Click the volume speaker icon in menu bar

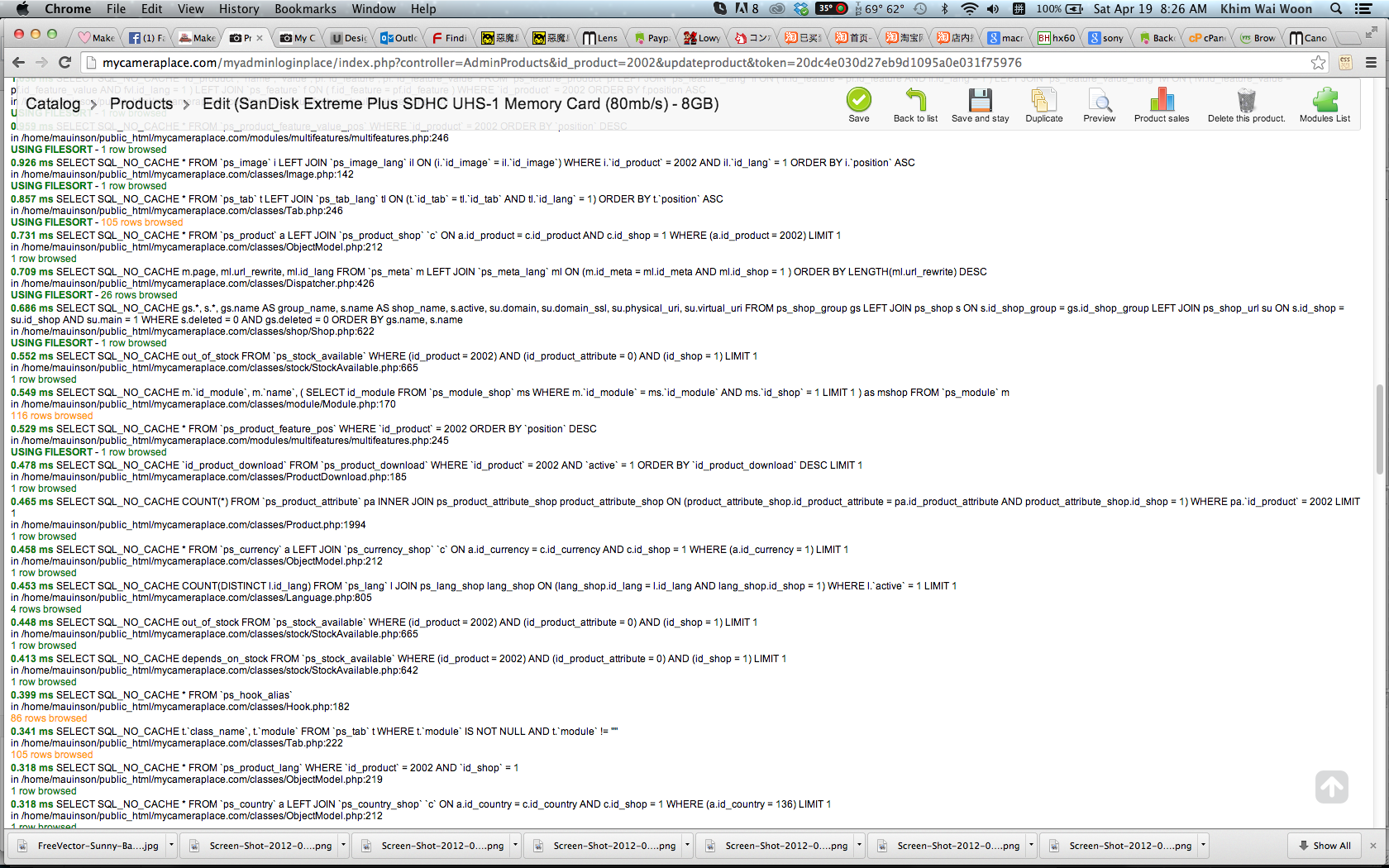[x=993, y=9]
